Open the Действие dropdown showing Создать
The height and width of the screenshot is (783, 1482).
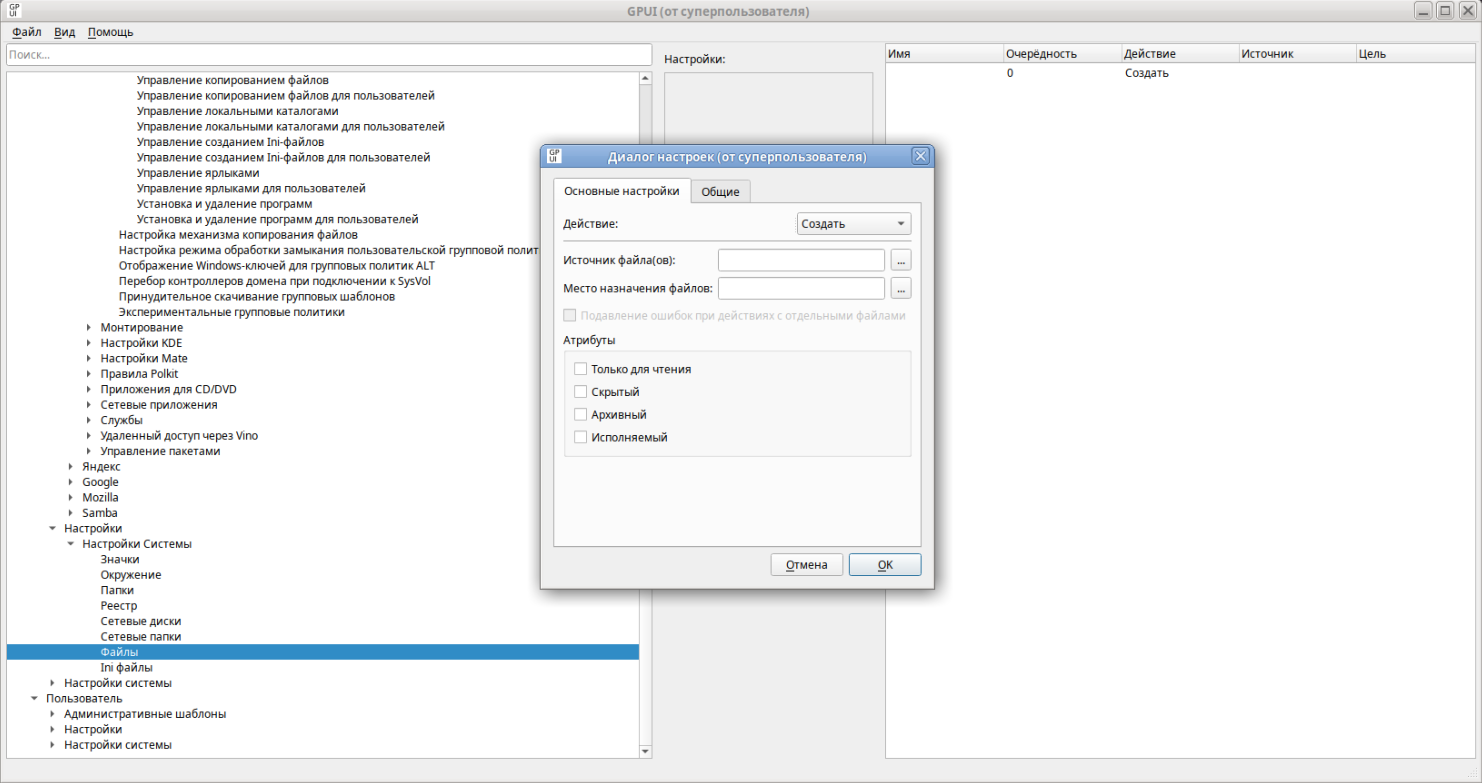[x=854, y=224]
